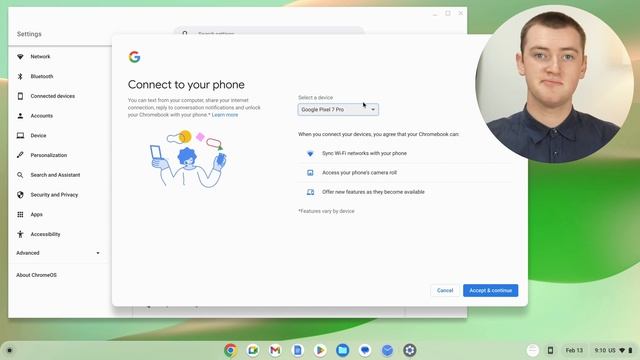Open Messages app from the shelf
Image resolution: width=640 pixels, height=360 pixels.
[365, 350]
